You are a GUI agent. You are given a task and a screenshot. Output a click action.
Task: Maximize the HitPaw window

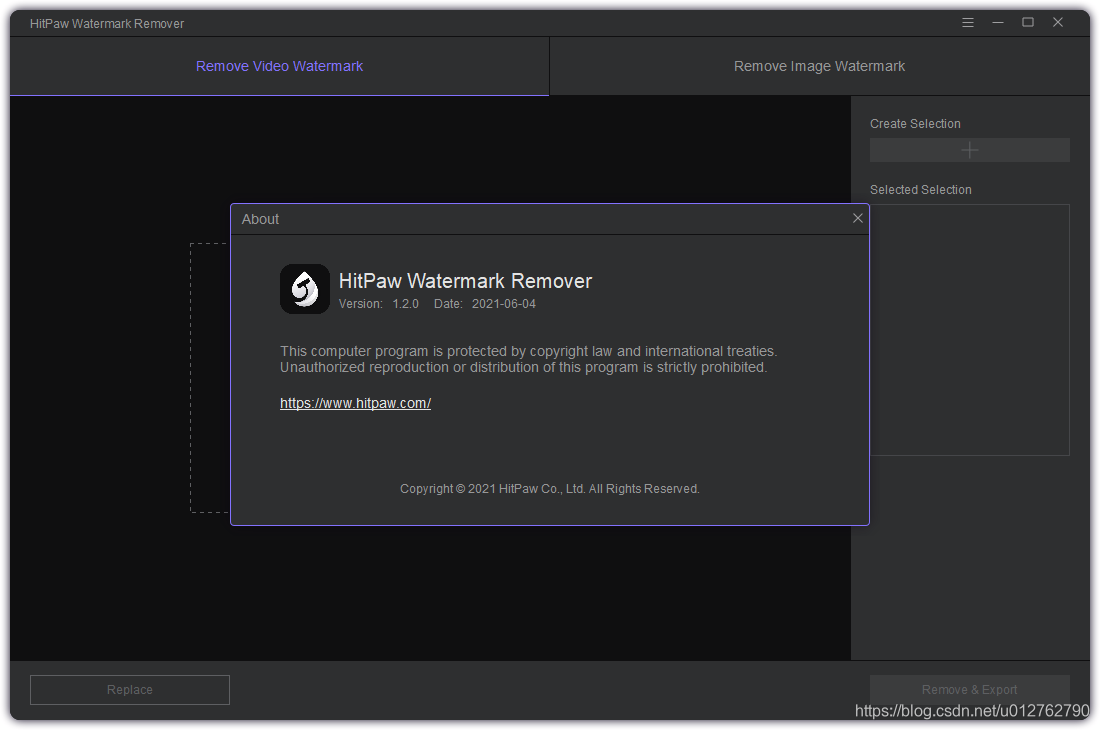point(1028,22)
